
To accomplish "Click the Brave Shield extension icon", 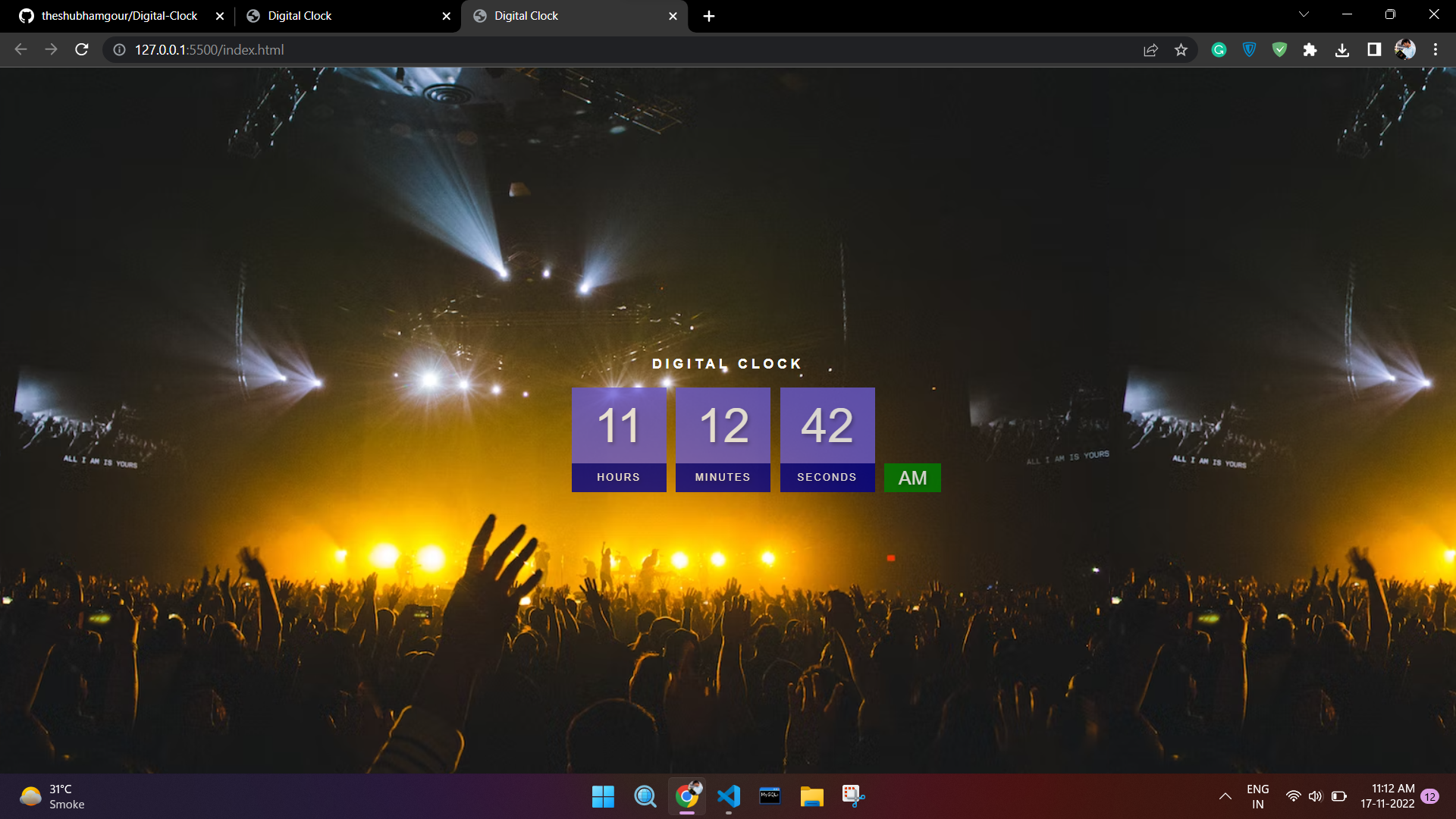I will (1248, 49).
